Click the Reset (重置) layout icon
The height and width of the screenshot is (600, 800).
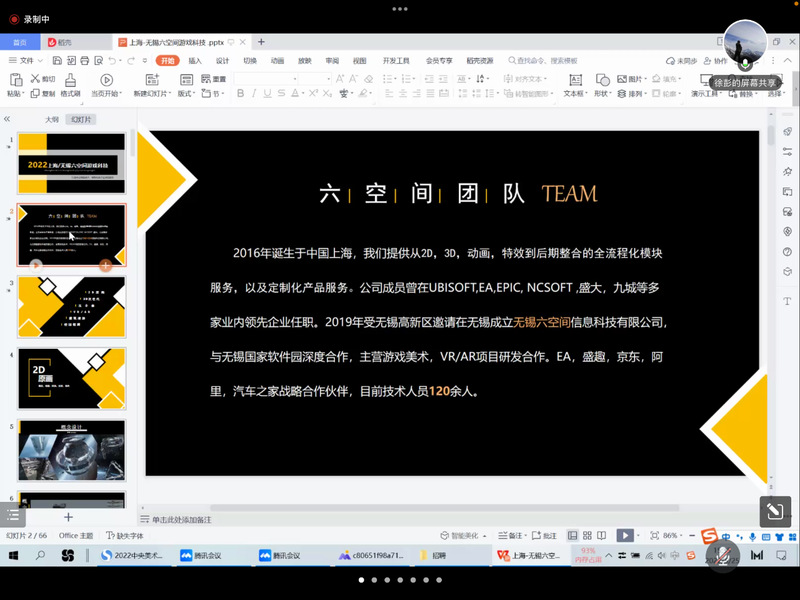206,79
